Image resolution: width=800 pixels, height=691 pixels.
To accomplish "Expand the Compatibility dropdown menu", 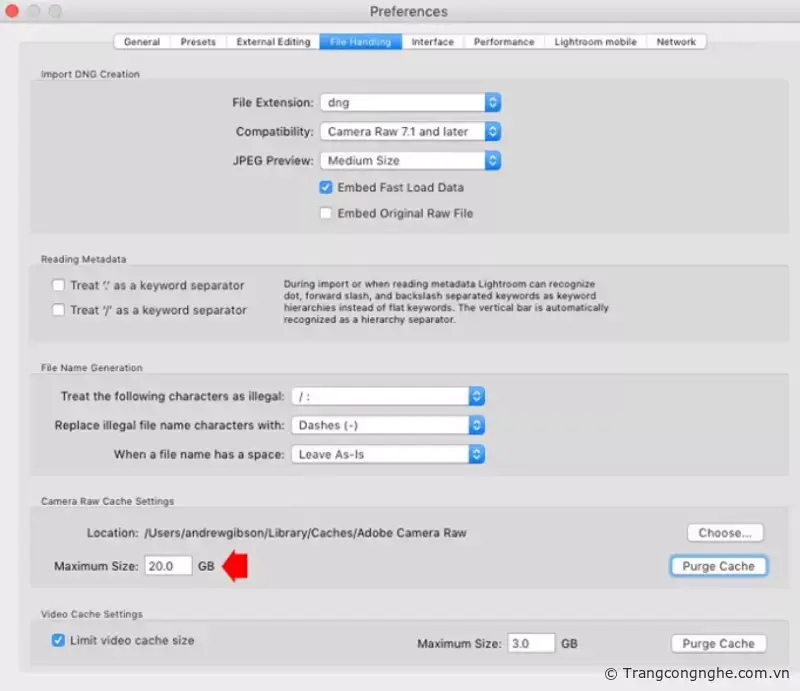I will [x=410, y=132].
